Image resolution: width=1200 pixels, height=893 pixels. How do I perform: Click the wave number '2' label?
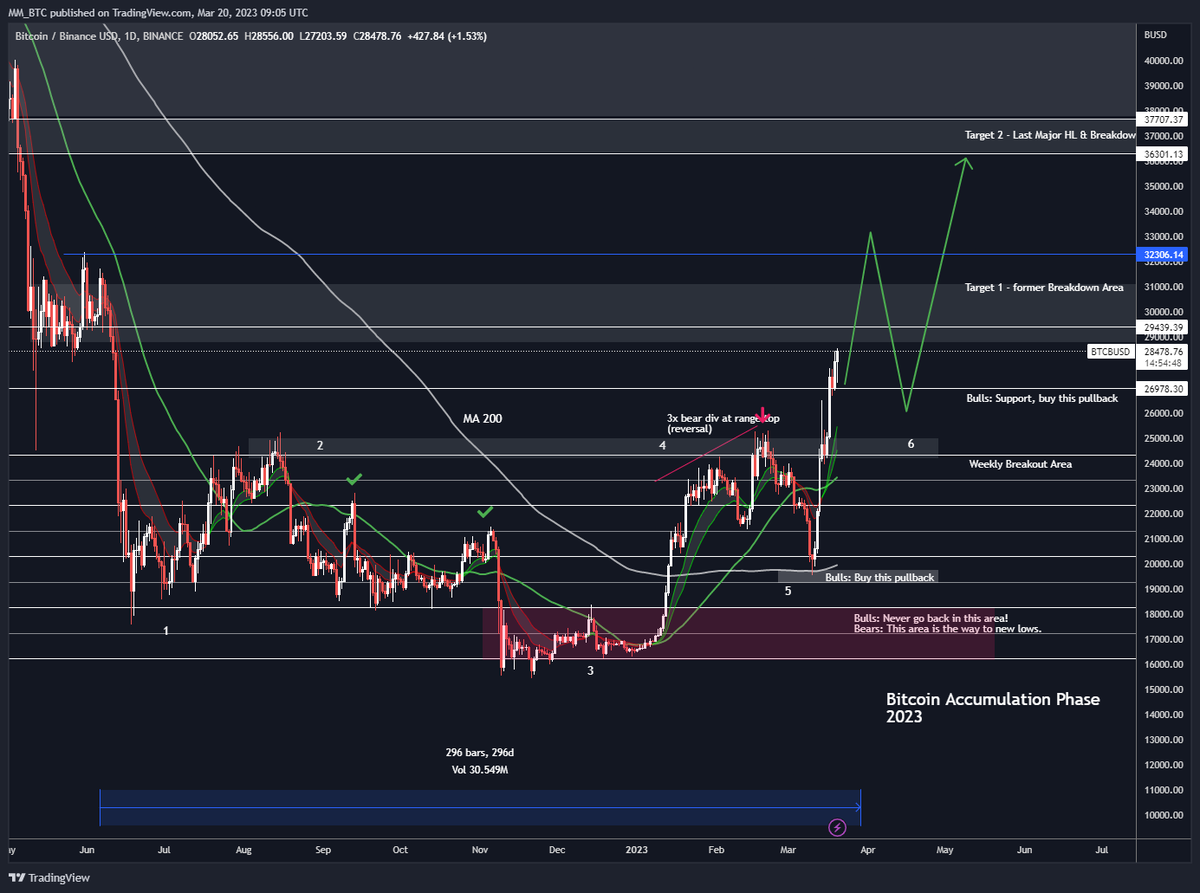(x=320, y=445)
